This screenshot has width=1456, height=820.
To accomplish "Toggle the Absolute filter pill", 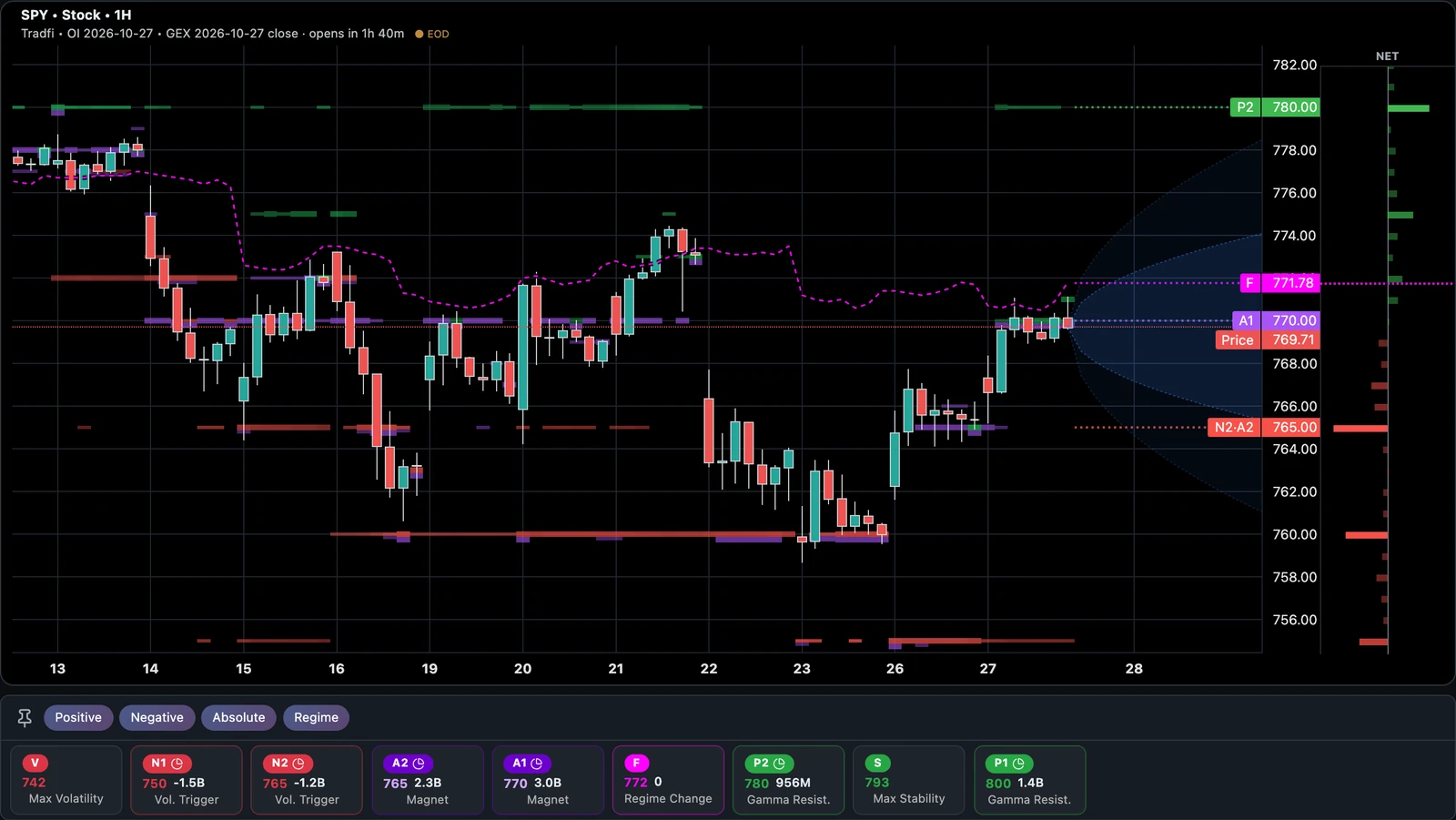I will point(238,718).
